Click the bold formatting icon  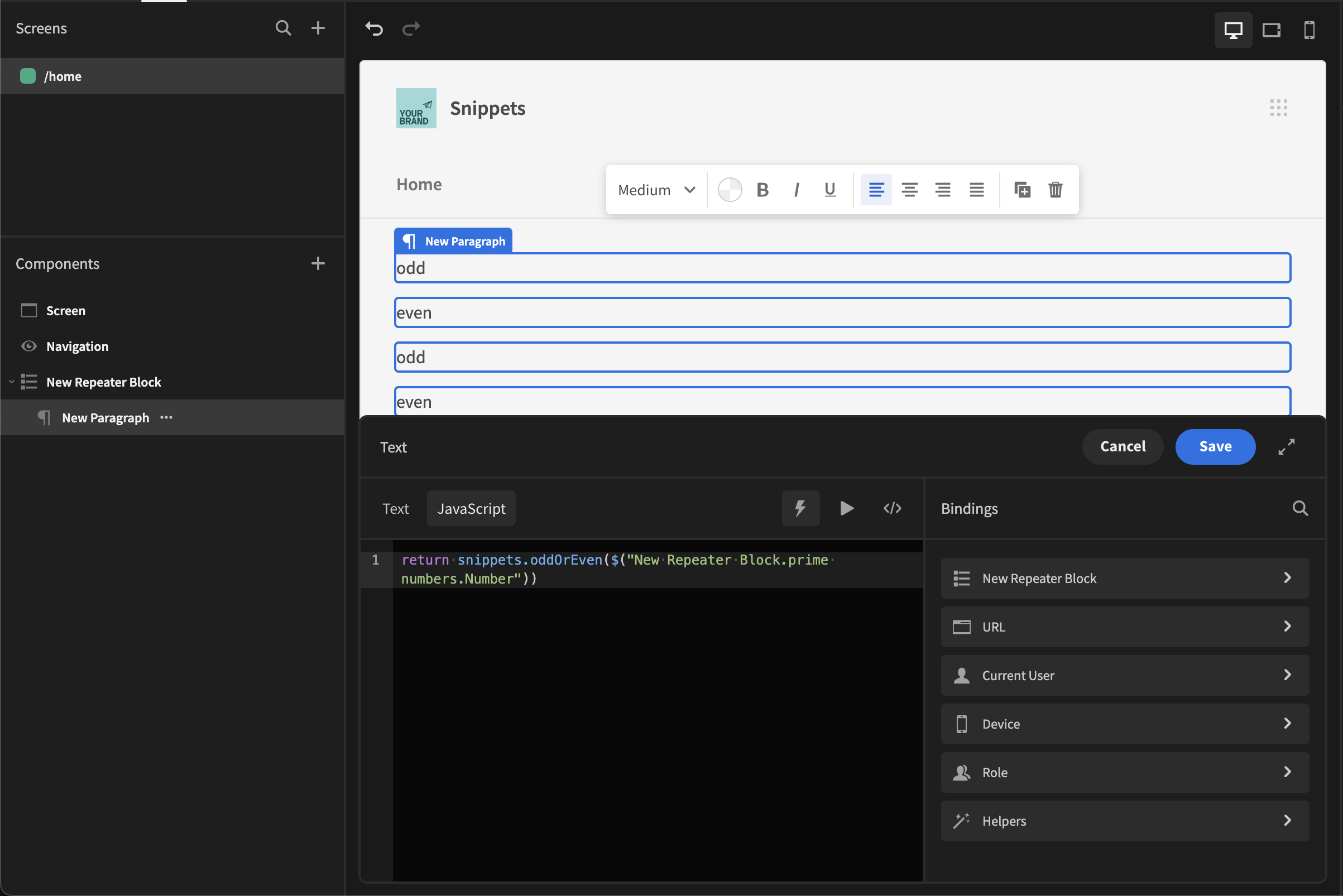pyautogui.click(x=763, y=189)
